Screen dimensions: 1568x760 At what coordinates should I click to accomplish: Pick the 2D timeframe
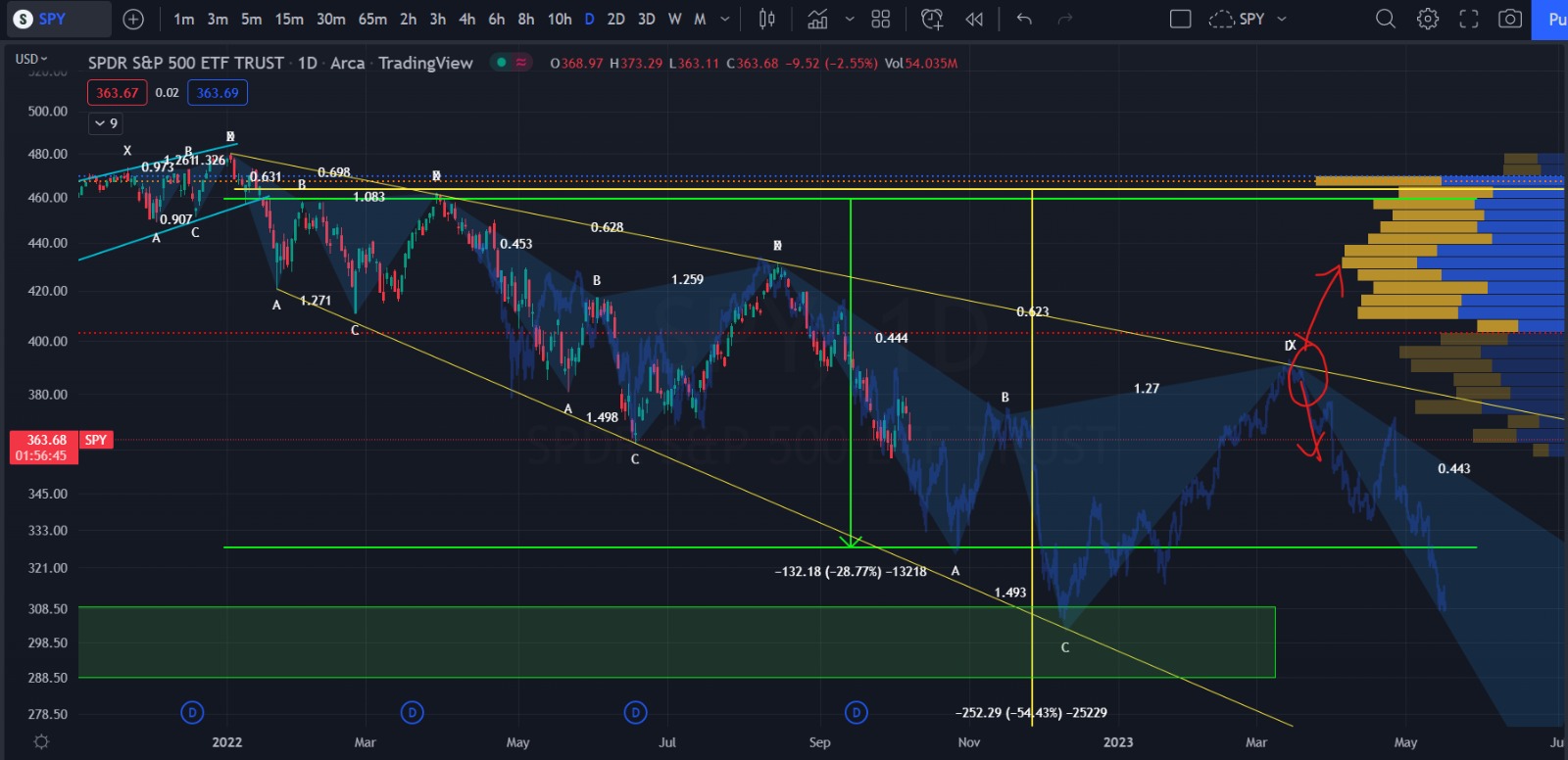[615, 19]
